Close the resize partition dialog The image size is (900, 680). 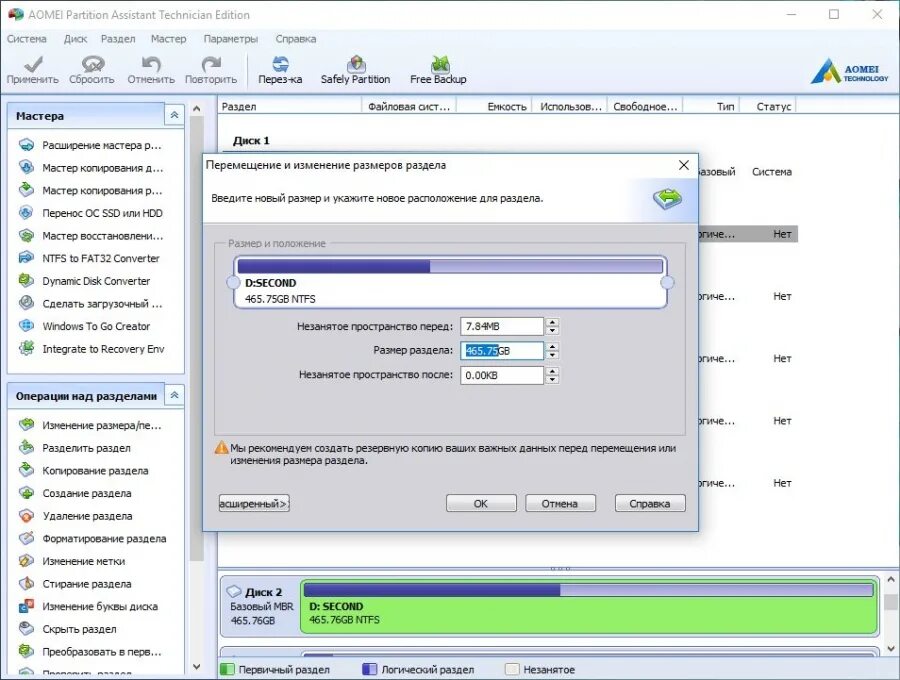684,165
